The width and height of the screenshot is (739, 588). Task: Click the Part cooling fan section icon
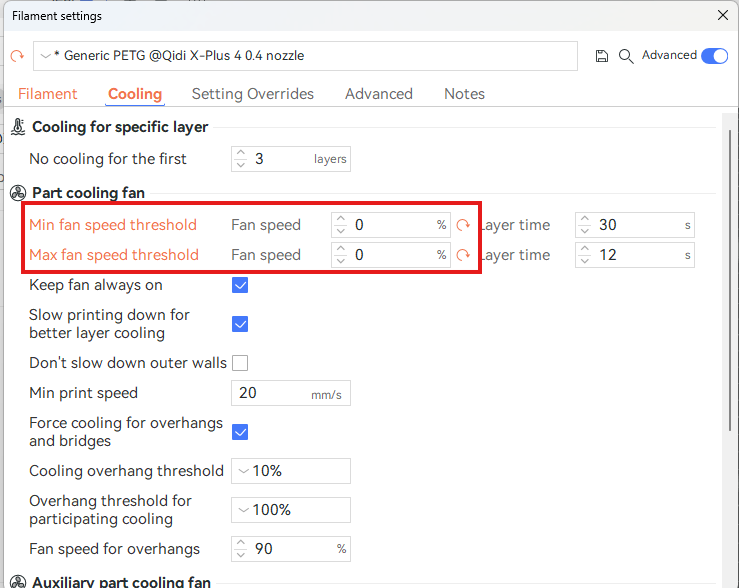click(x=18, y=193)
